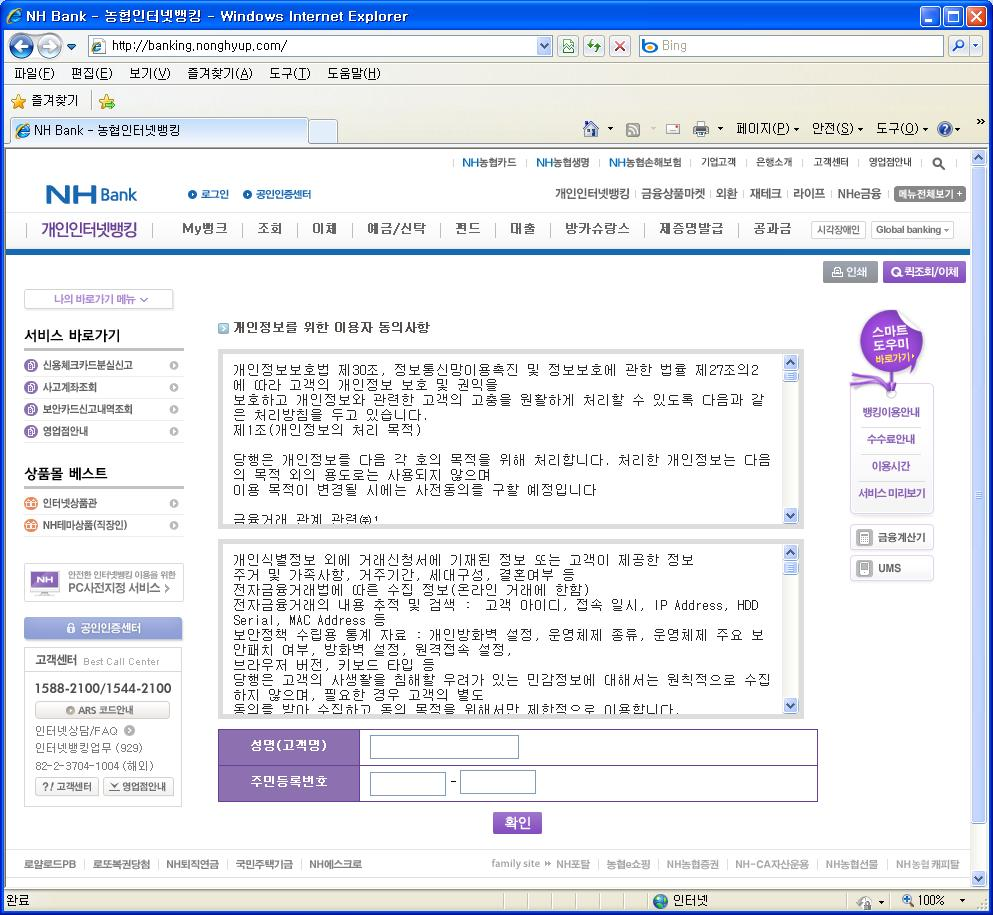993x915 pixels.
Task: Click the add to favorites bar icon
Action: point(107,101)
